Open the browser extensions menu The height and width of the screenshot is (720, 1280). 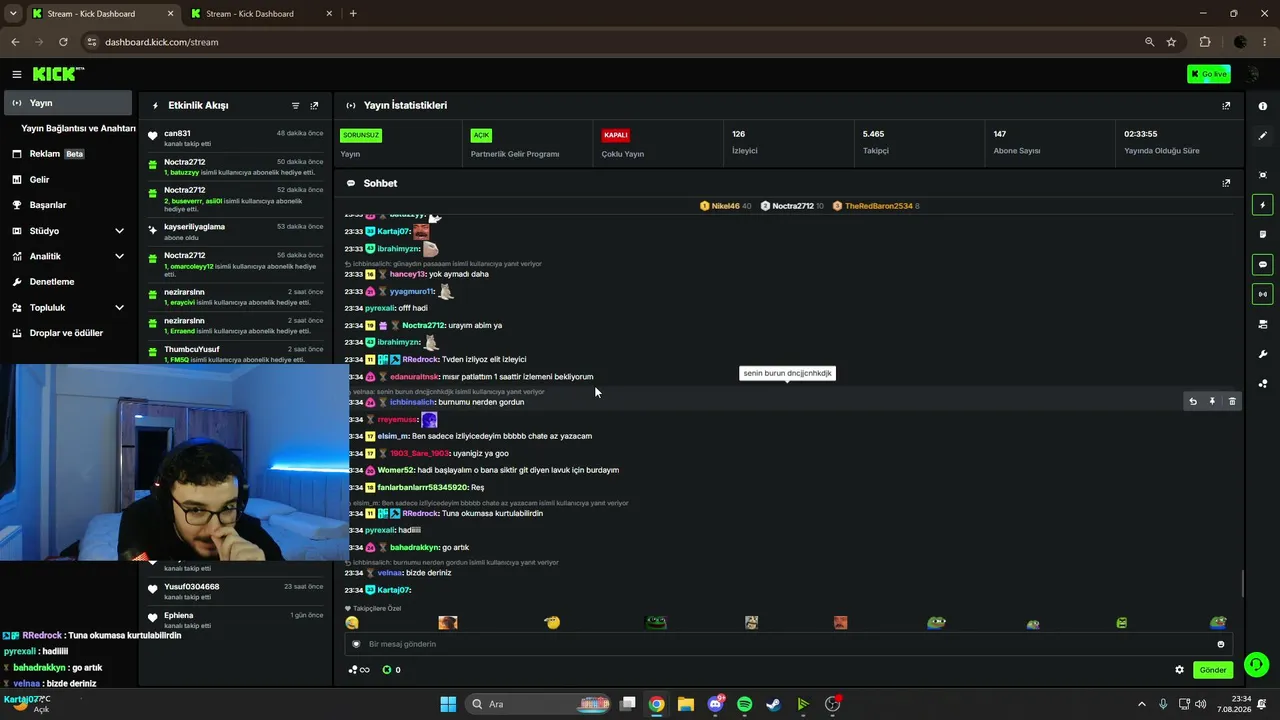(1204, 42)
